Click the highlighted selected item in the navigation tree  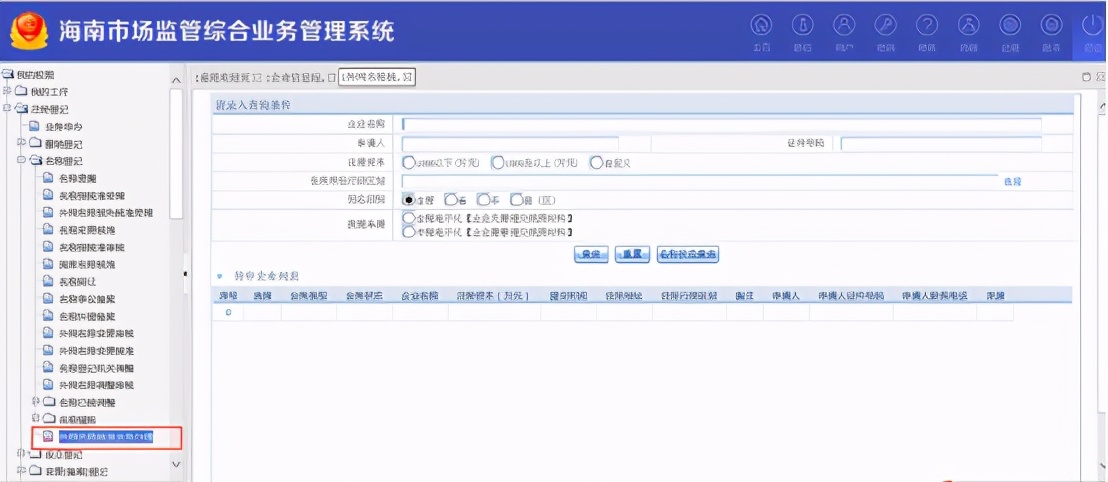[x=105, y=437]
